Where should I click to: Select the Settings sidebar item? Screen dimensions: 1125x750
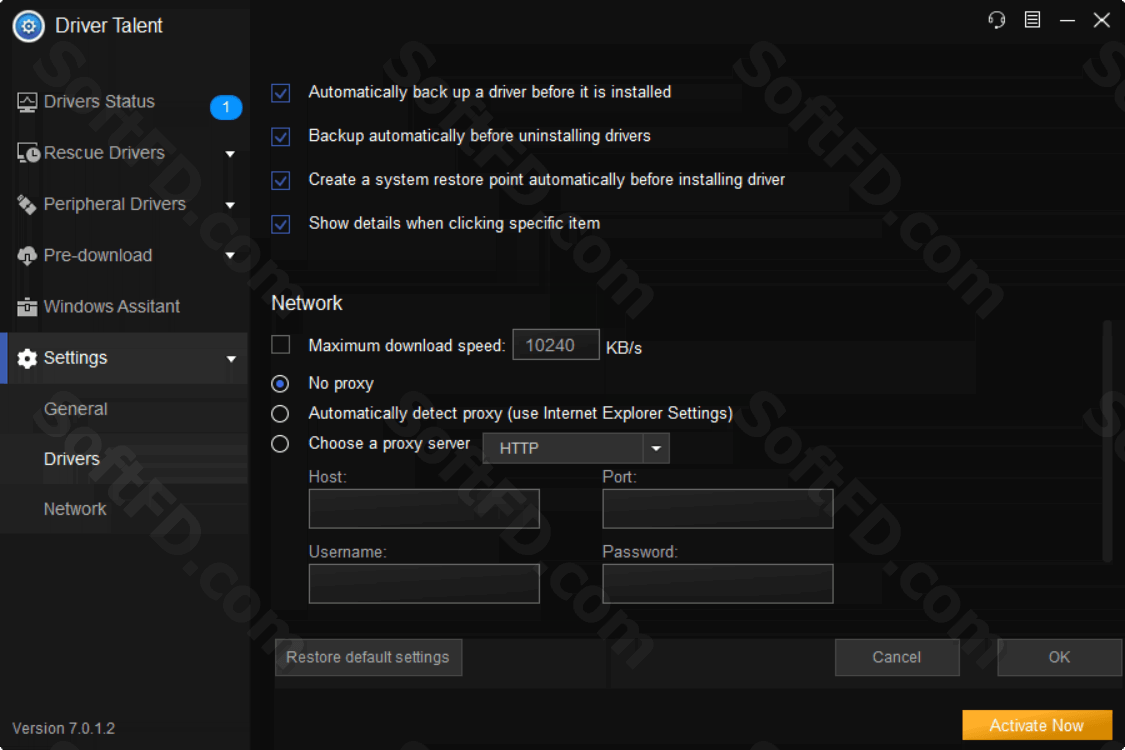pos(125,358)
